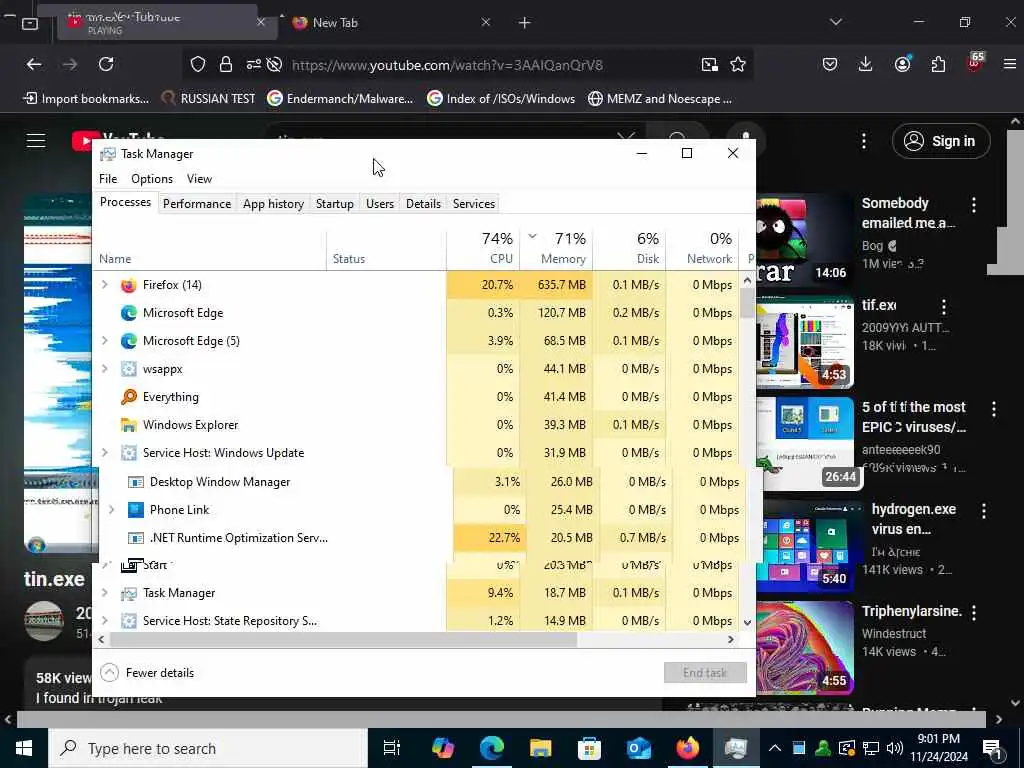Bookmark this page with the star icon
The height and width of the screenshot is (768, 1024).
tap(738, 64)
